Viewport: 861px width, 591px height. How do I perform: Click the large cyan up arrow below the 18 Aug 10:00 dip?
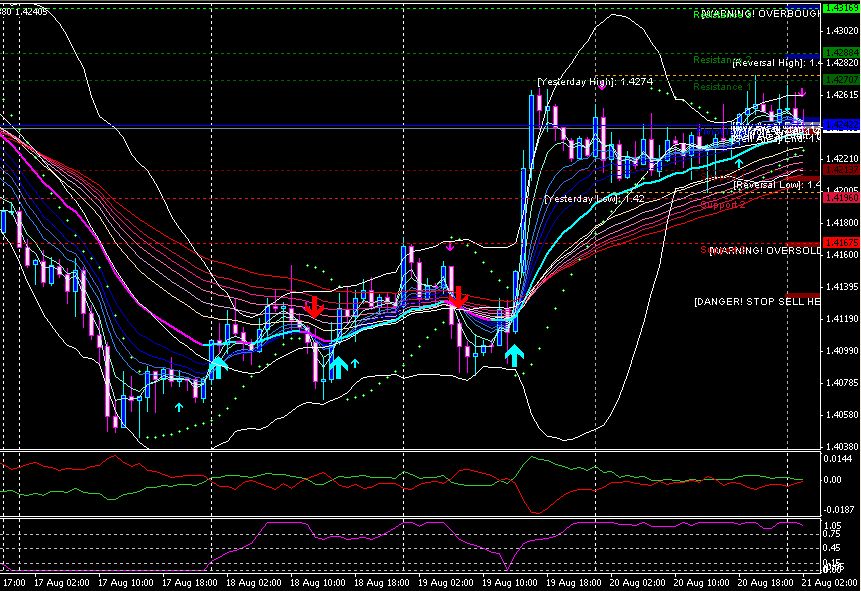tap(338, 367)
